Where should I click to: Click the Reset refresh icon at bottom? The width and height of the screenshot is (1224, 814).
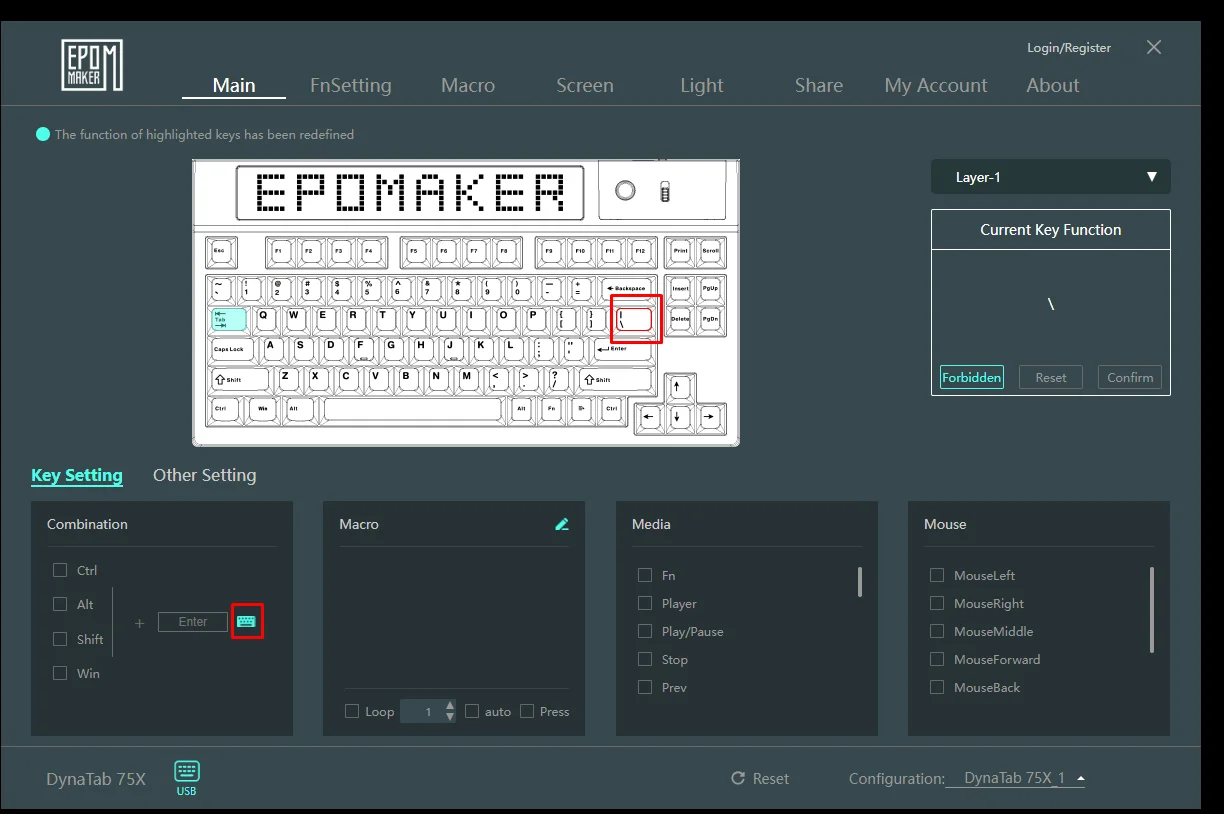739,778
